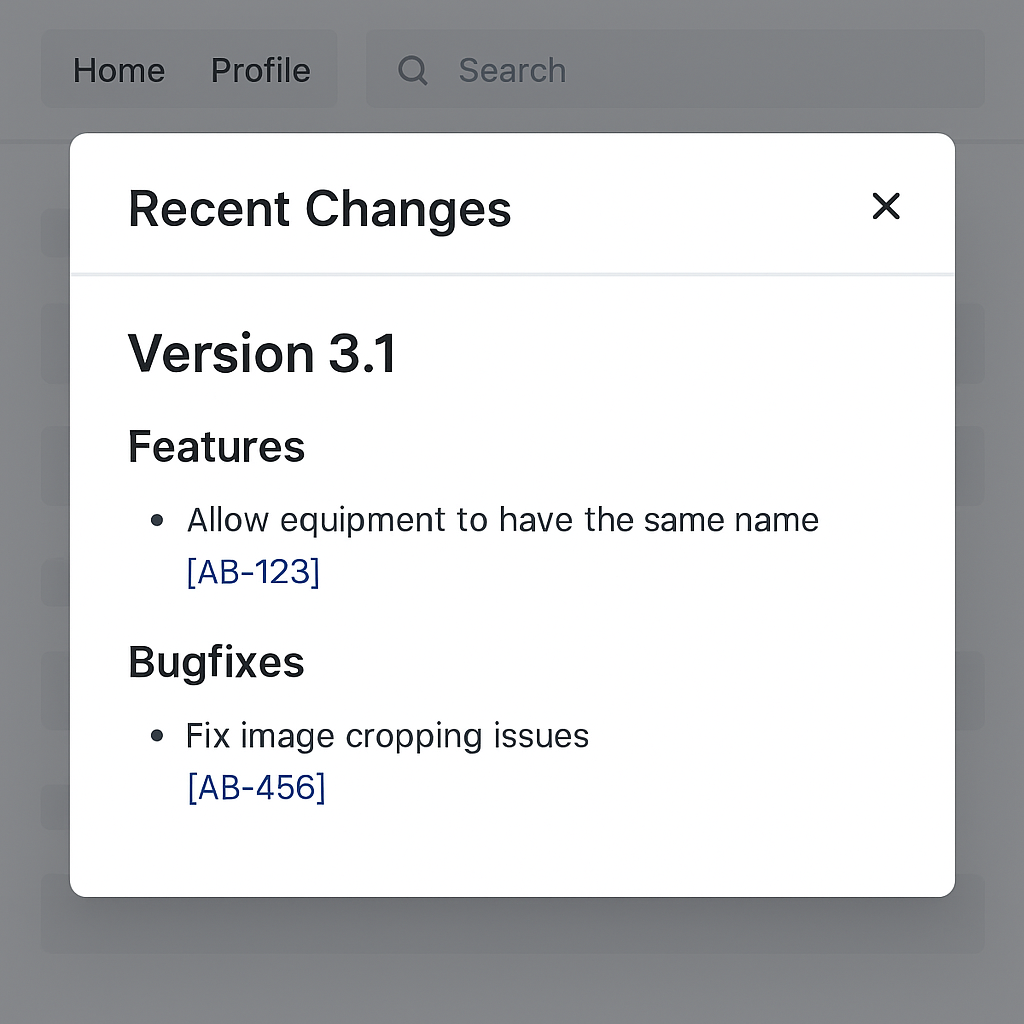Open the Profile nav item

click(260, 70)
